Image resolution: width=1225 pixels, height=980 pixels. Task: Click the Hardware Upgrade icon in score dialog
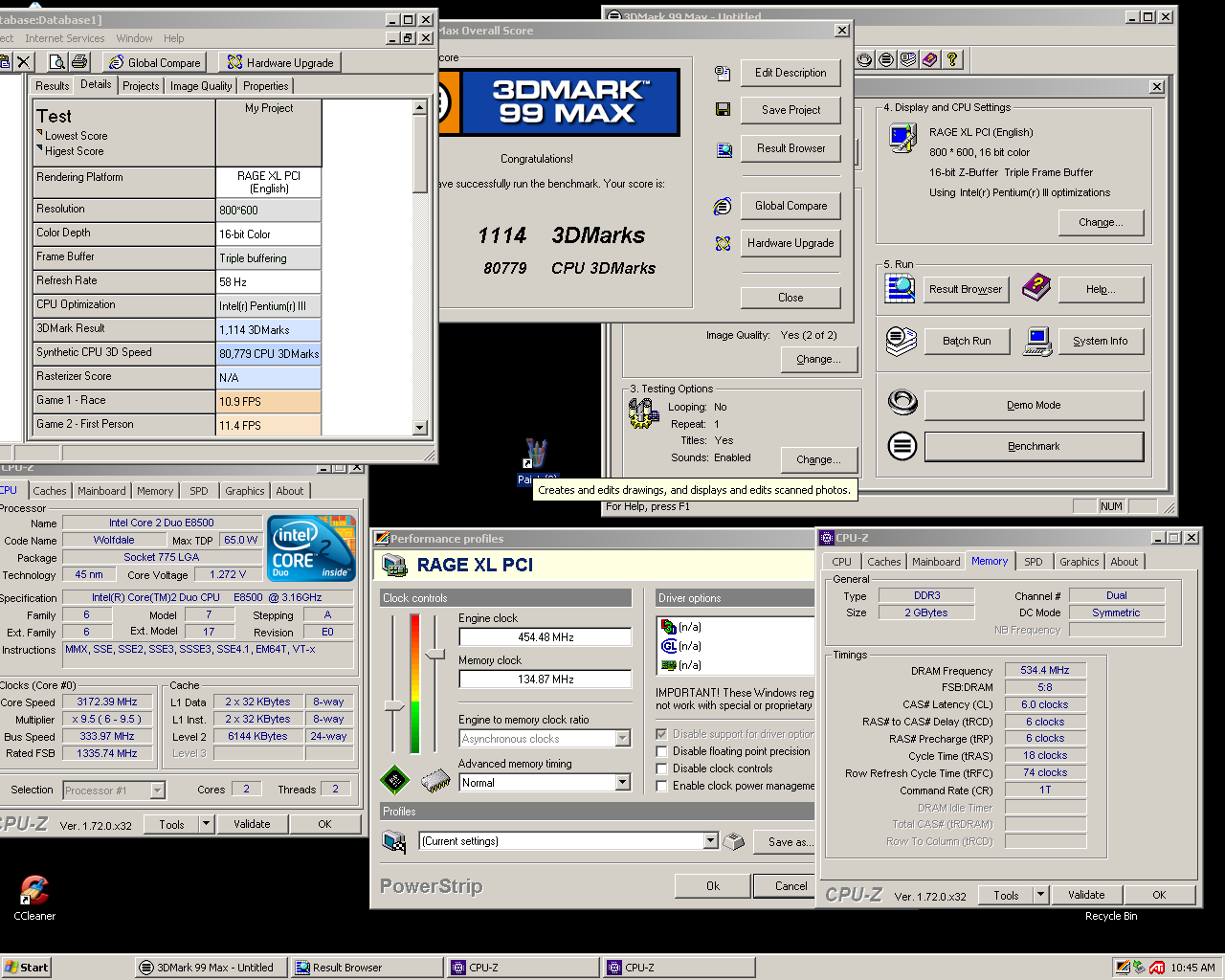[x=723, y=243]
